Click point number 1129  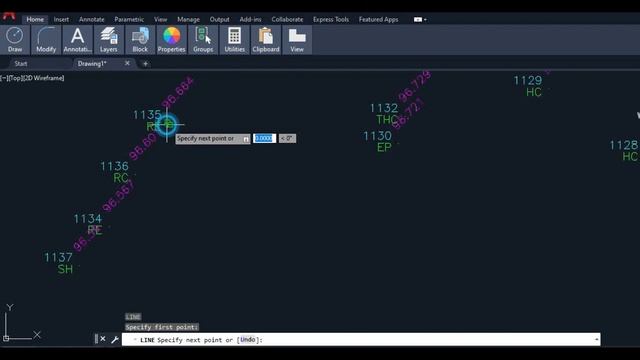click(x=528, y=80)
